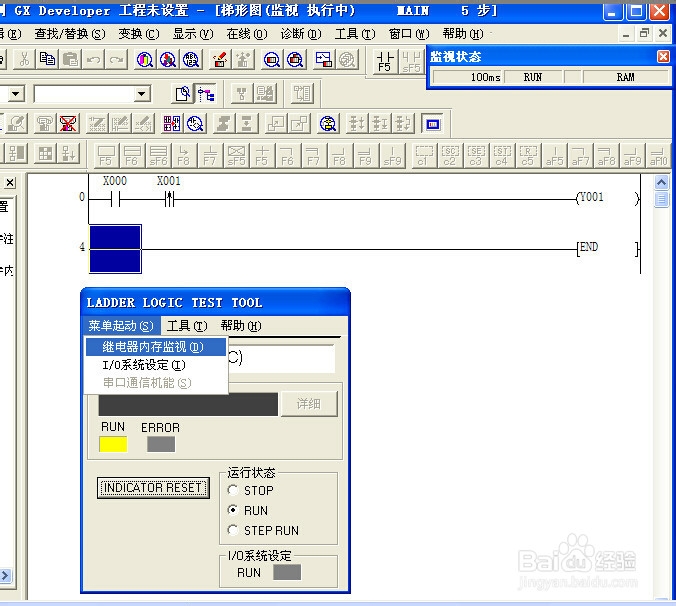Image resolution: width=676 pixels, height=606 pixels.
Task: Click the Monitor write mode magnifier icon
Action: pos(295,59)
